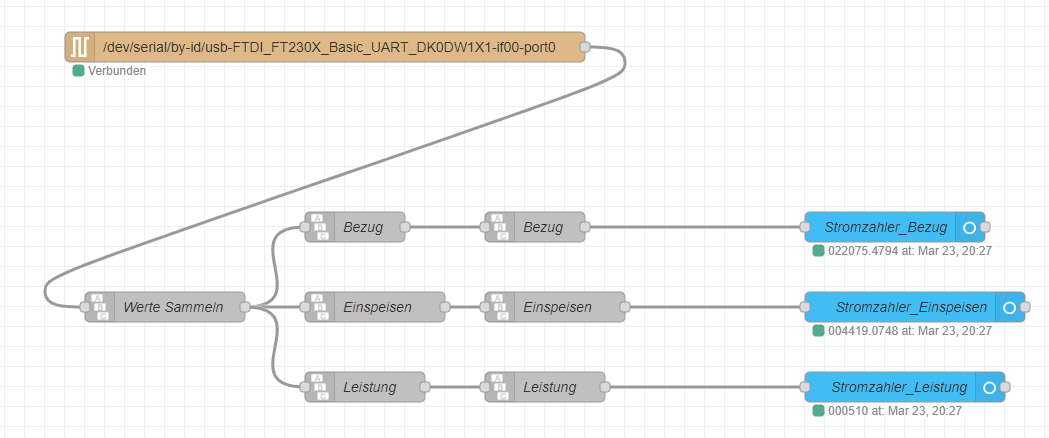Click icon of the left Leistung node
This screenshot has width=1049, height=438.
coord(319,387)
